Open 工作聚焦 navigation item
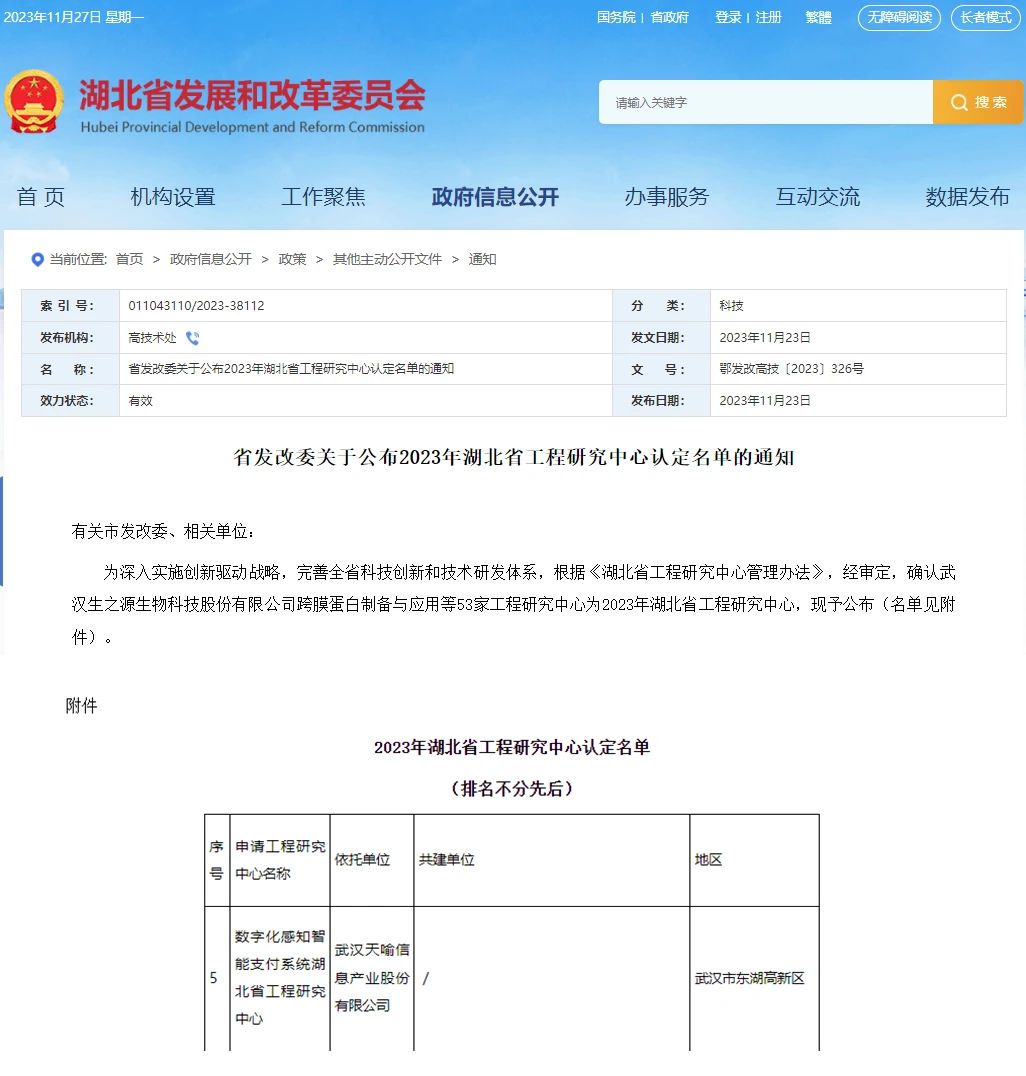This screenshot has height=1076, width=1026. coord(323,197)
